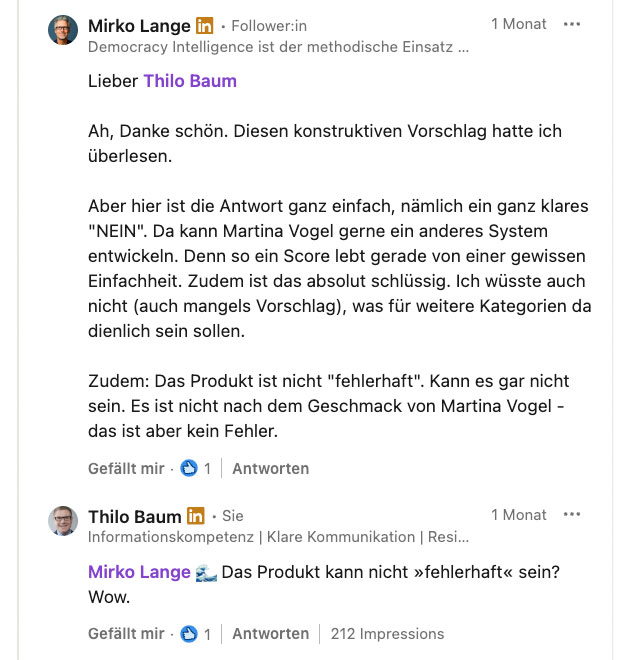The width and height of the screenshot is (631, 660).
Task: Like Thilo Baum's reply with Gefällt mir
Action: point(125,633)
